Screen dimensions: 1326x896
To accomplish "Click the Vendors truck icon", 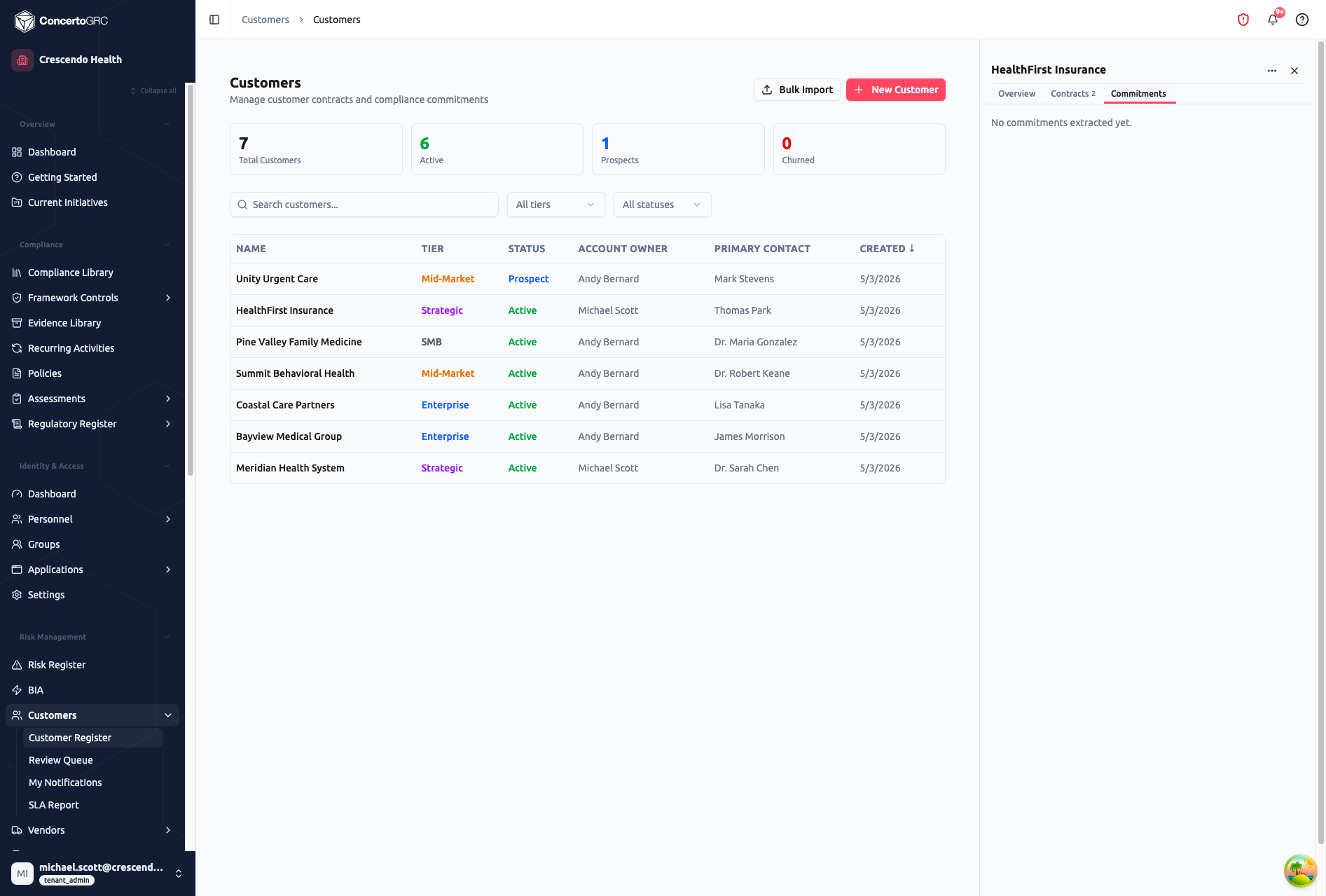I will tap(17, 830).
